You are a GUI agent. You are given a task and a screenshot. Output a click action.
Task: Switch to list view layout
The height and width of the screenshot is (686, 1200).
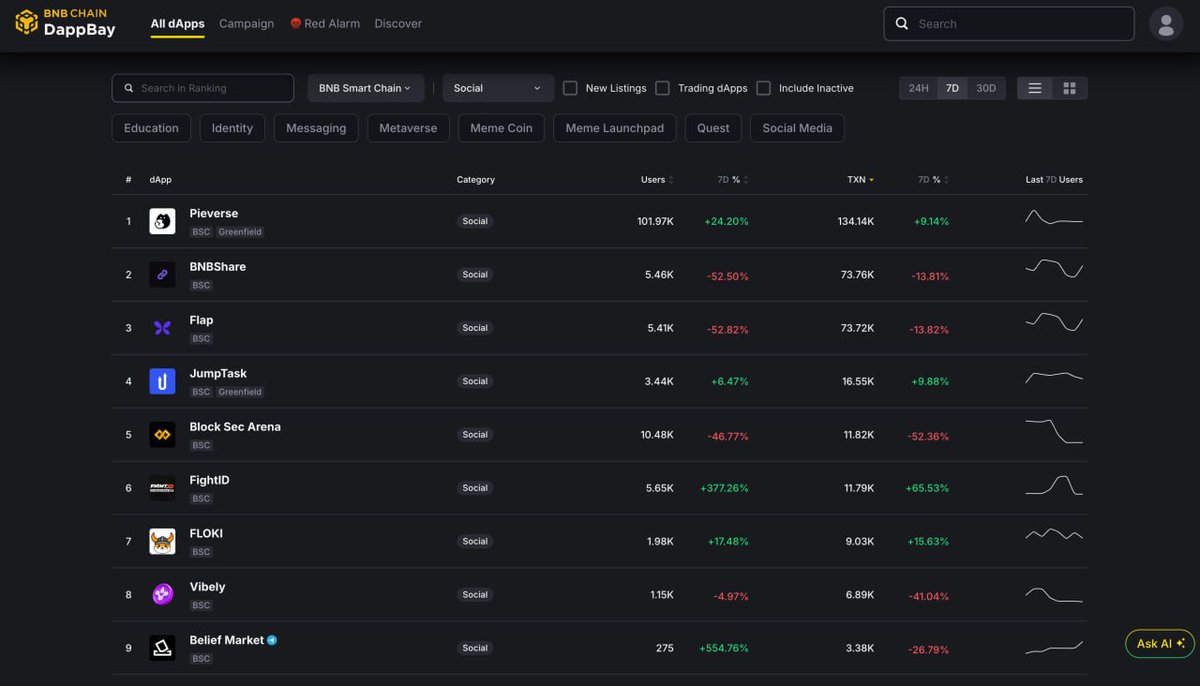1035,88
